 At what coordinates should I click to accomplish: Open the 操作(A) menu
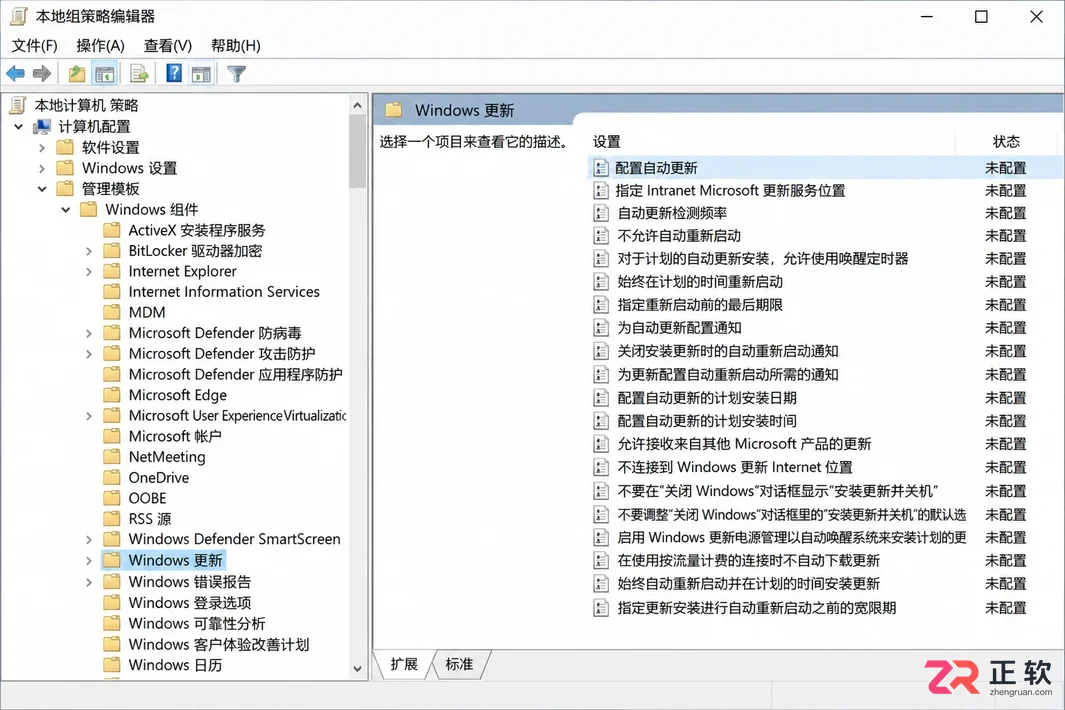click(101, 46)
